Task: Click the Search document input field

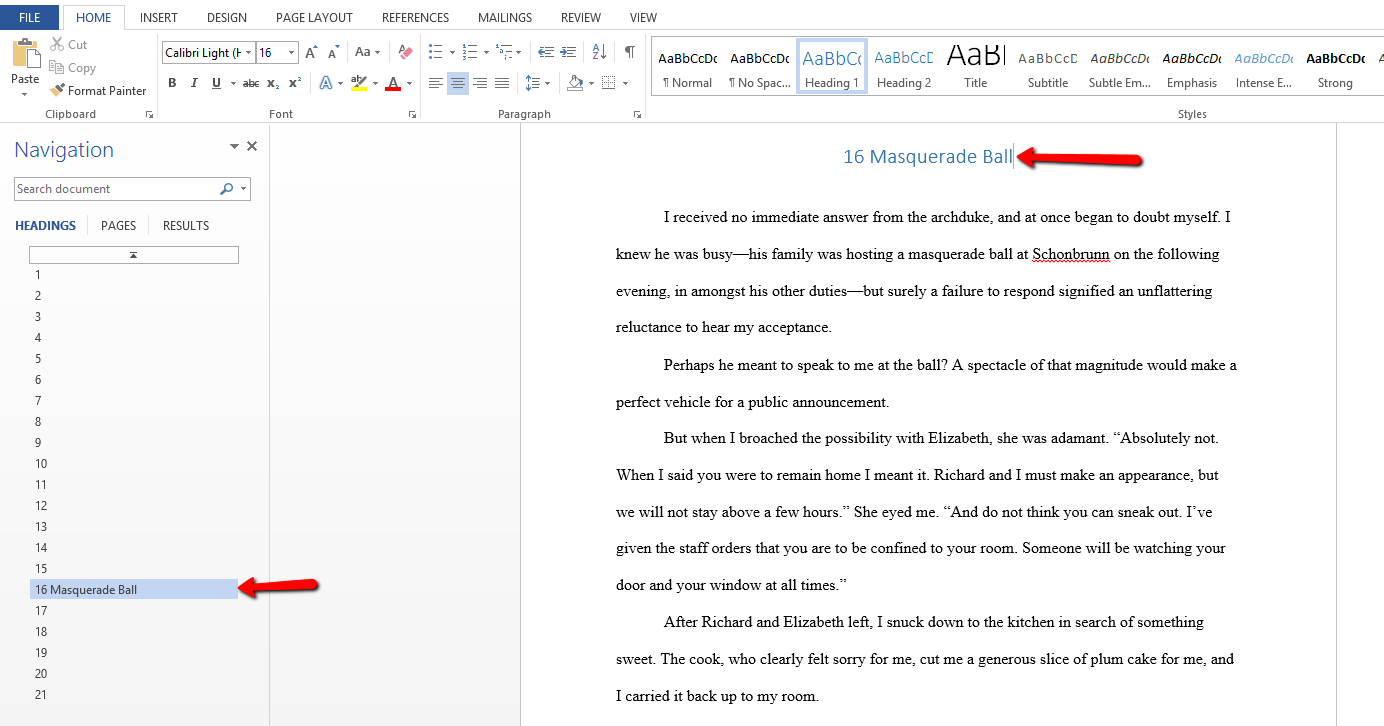Action: [115, 189]
